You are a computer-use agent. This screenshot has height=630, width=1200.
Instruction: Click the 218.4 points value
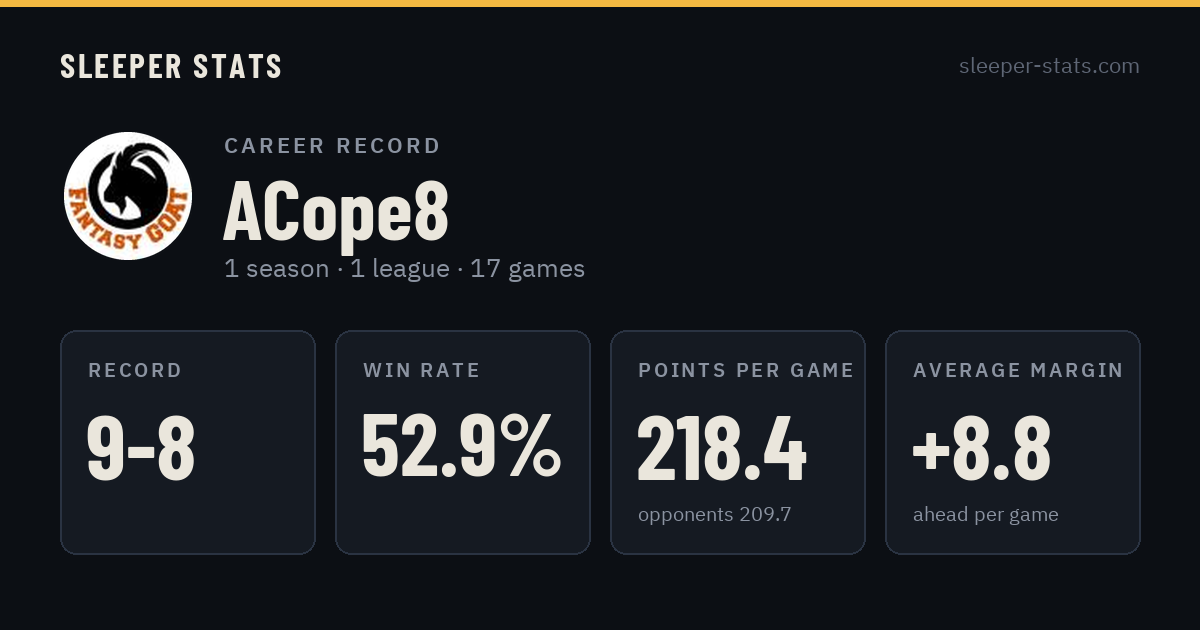721,448
